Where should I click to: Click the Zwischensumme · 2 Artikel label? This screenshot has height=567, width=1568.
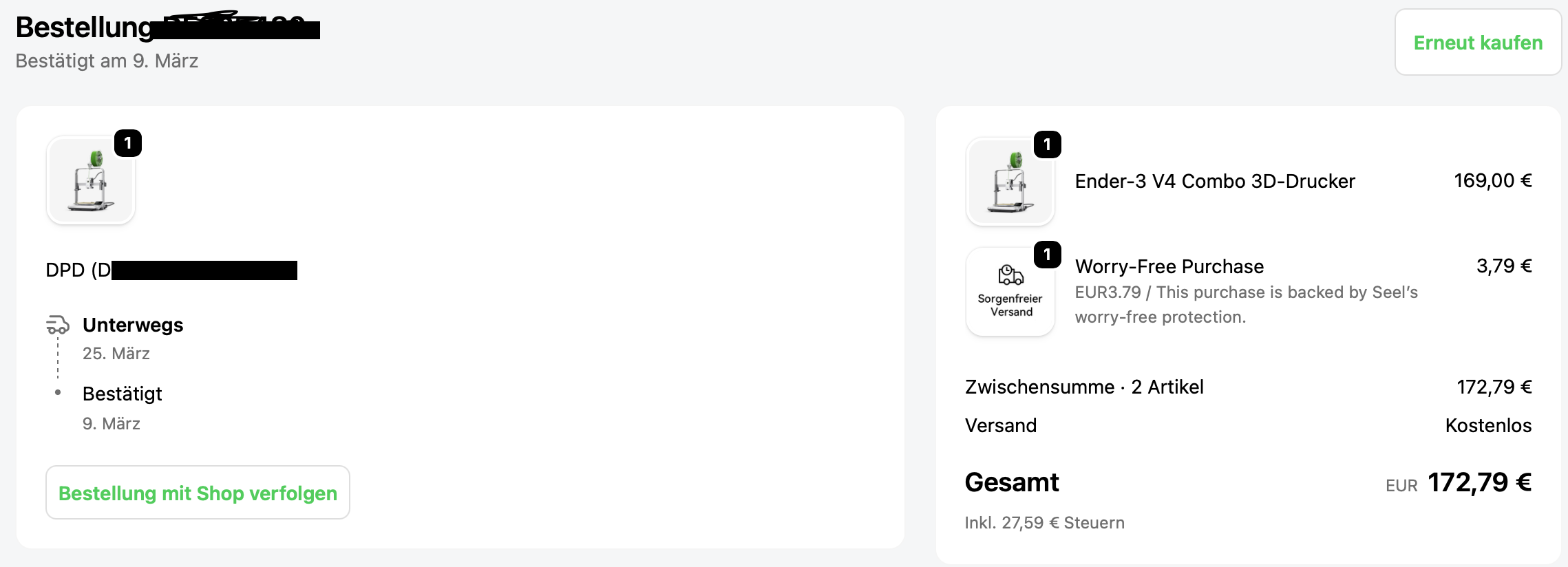tap(1083, 387)
